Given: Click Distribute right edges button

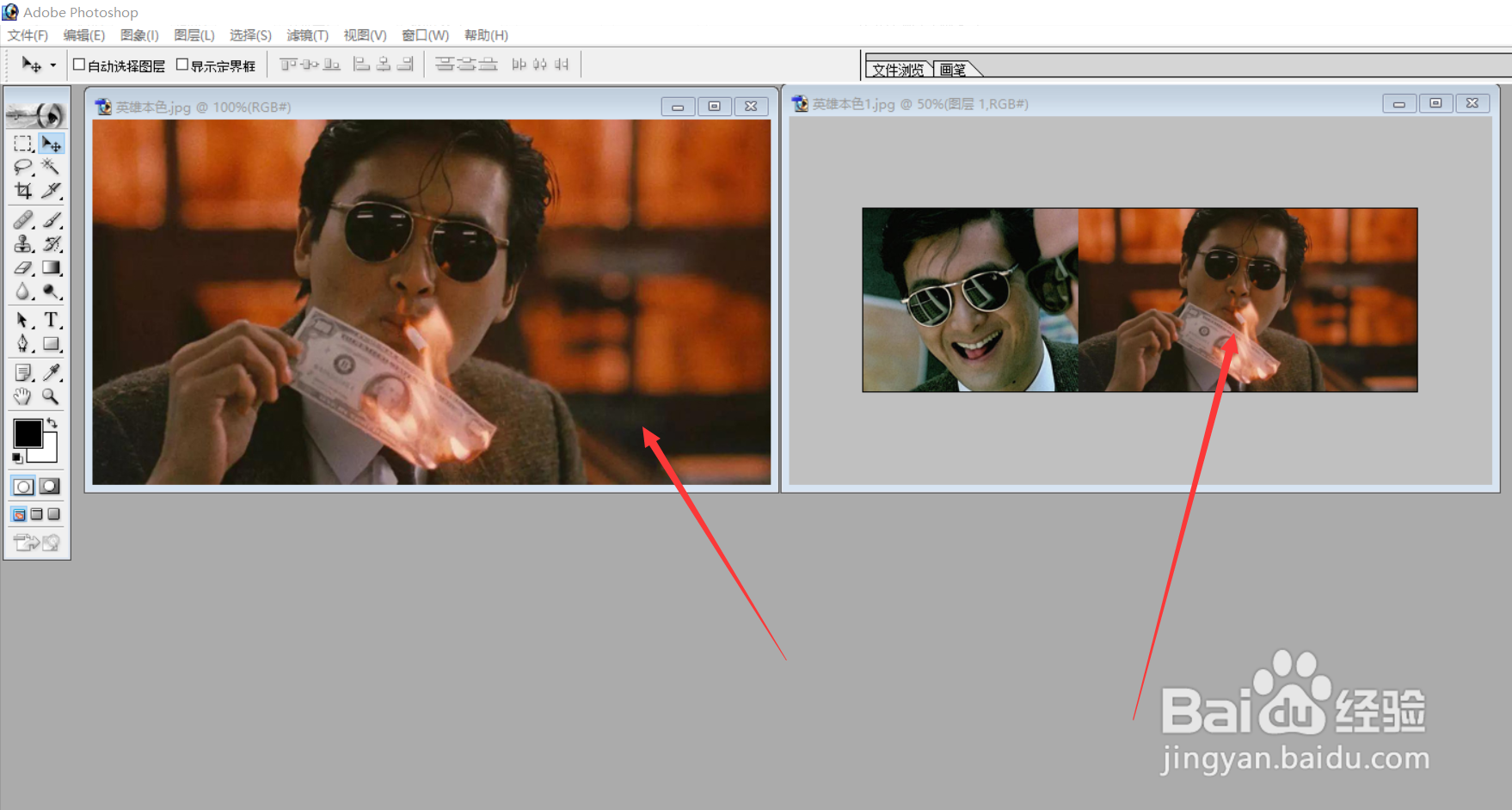Looking at the screenshot, I should coord(562,64).
